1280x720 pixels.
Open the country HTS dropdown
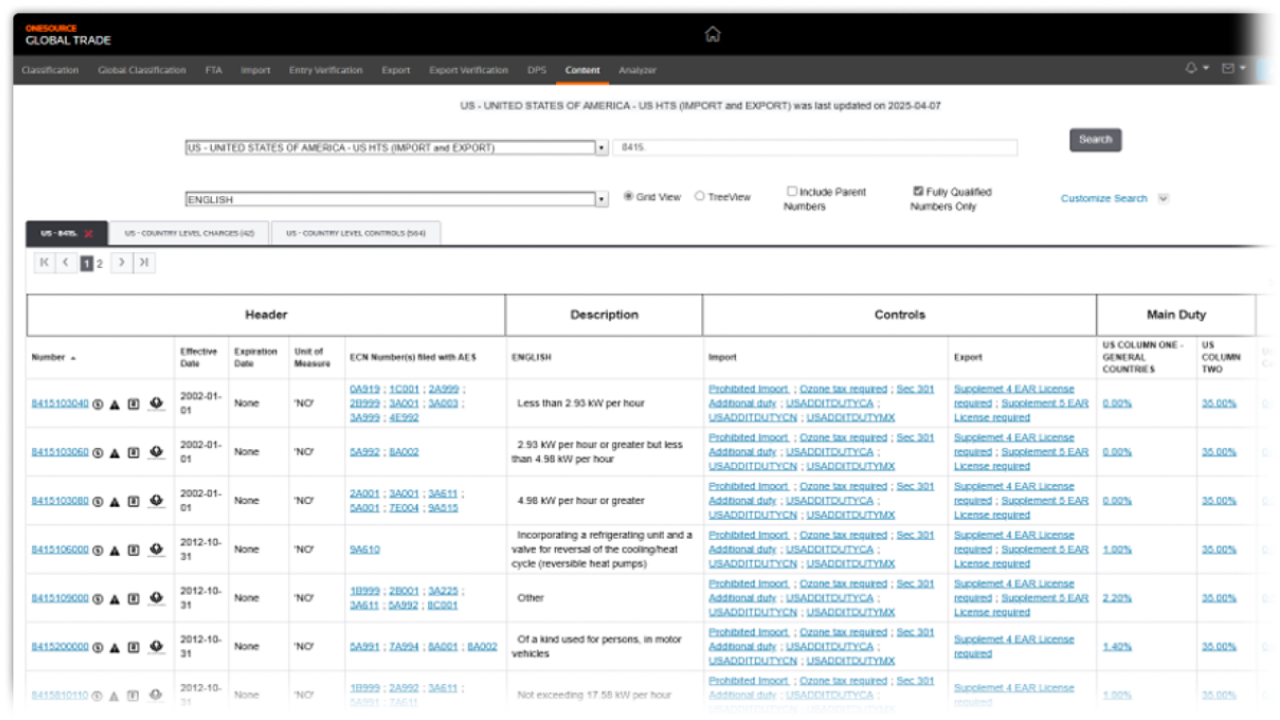click(x=602, y=148)
